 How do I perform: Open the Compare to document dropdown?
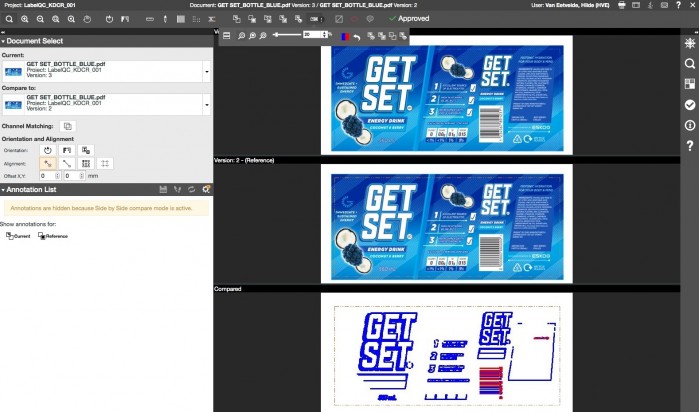tap(206, 103)
